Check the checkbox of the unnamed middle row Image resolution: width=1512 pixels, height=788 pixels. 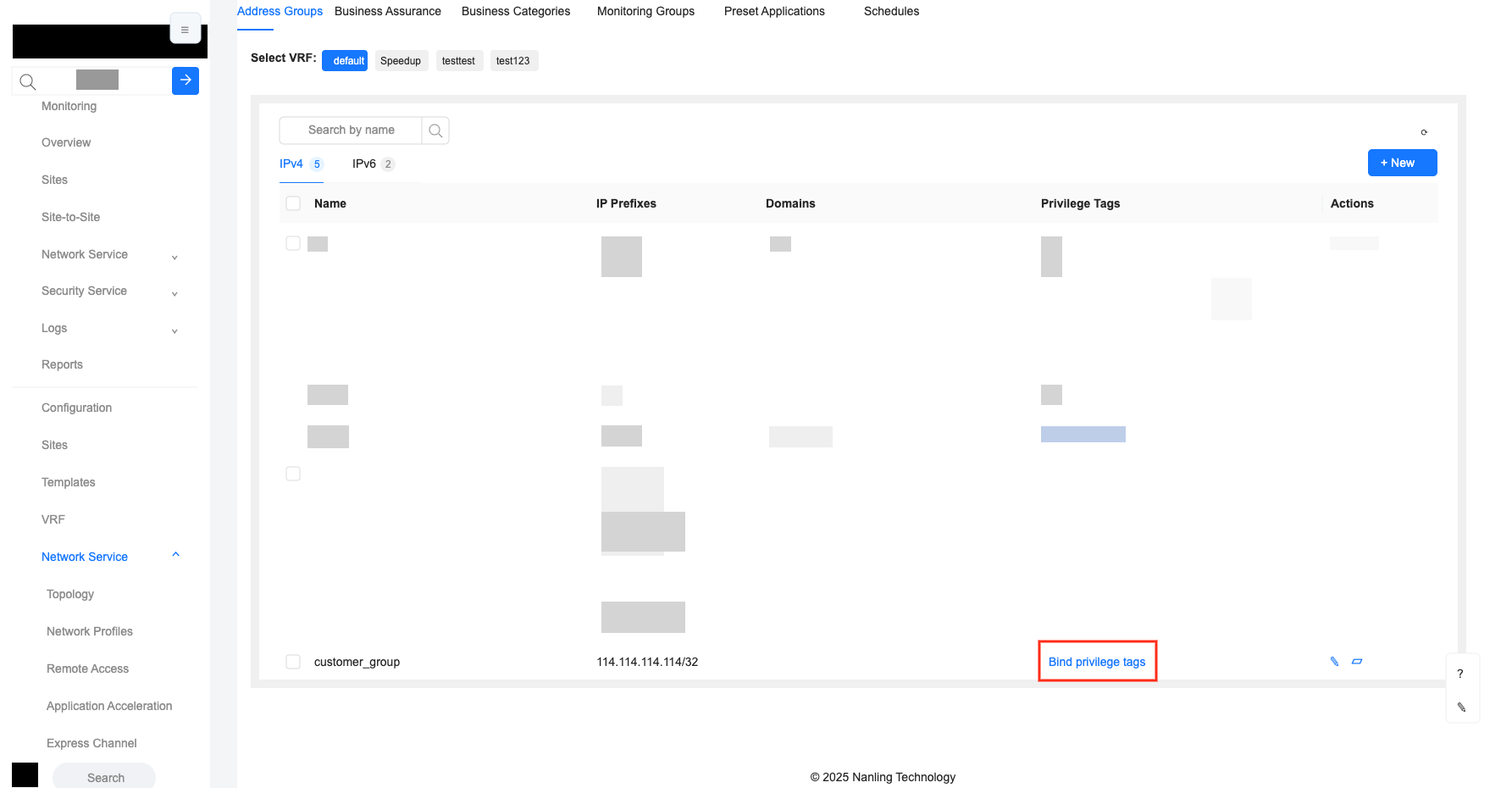(293, 474)
